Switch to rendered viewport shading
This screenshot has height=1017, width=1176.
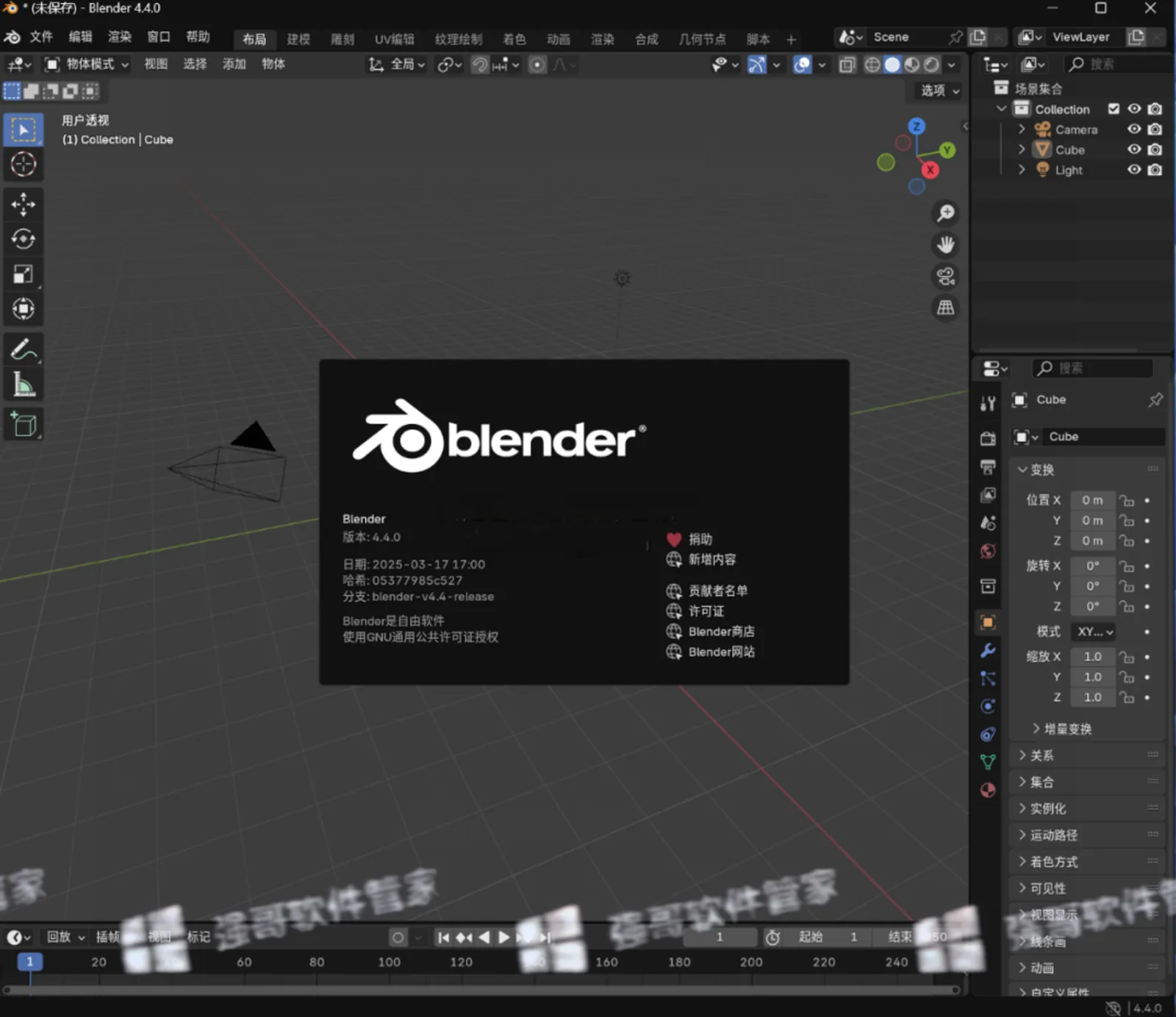931,65
